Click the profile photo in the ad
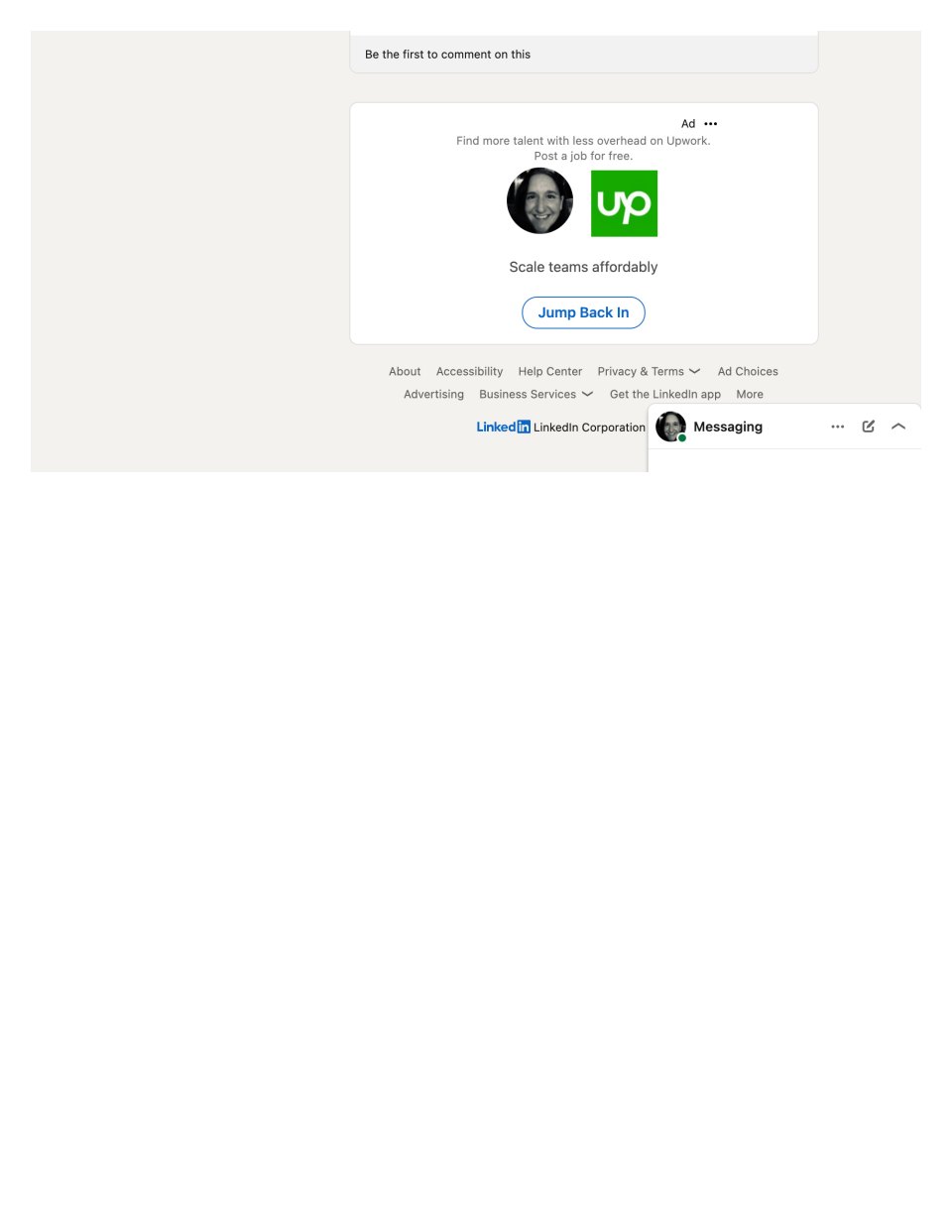 pos(539,201)
